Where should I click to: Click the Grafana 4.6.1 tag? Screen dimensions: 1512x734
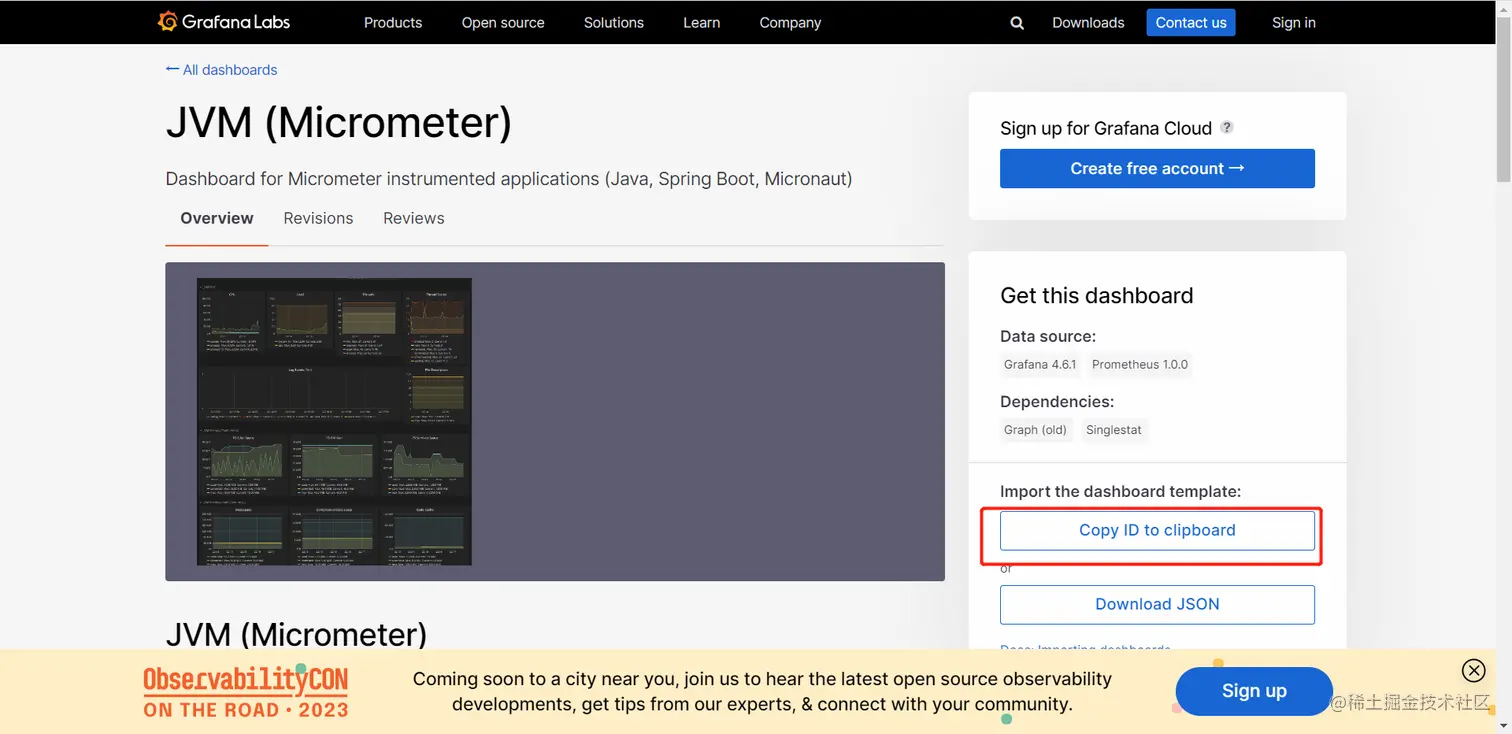pos(1040,365)
